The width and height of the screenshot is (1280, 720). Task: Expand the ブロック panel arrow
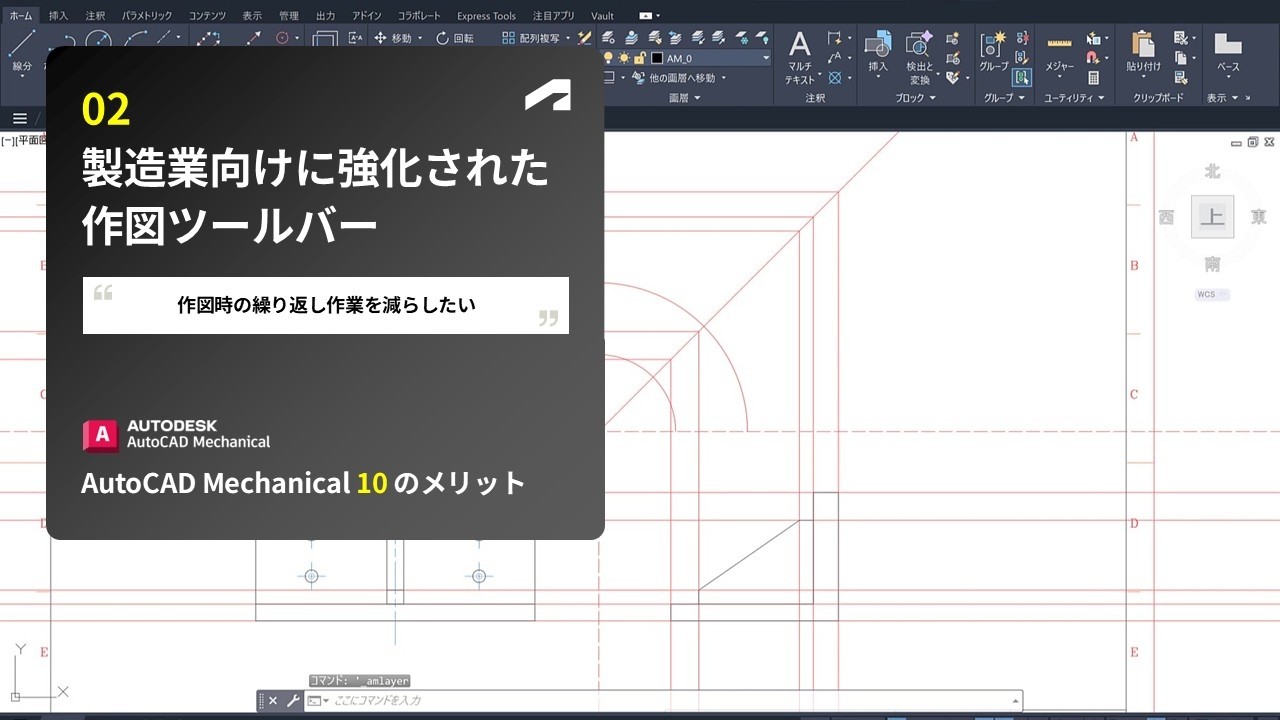pyautogui.click(x=932, y=98)
